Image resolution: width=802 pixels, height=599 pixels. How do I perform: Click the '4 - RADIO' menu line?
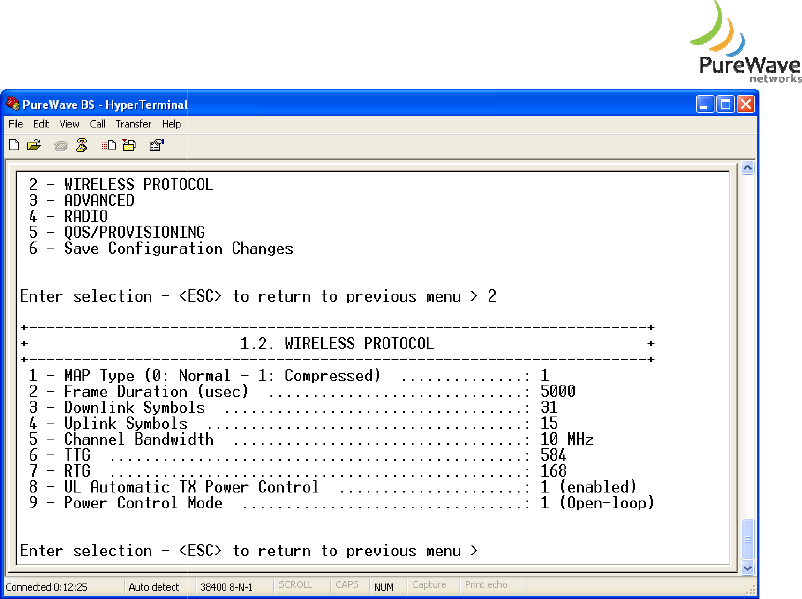point(68,216)
